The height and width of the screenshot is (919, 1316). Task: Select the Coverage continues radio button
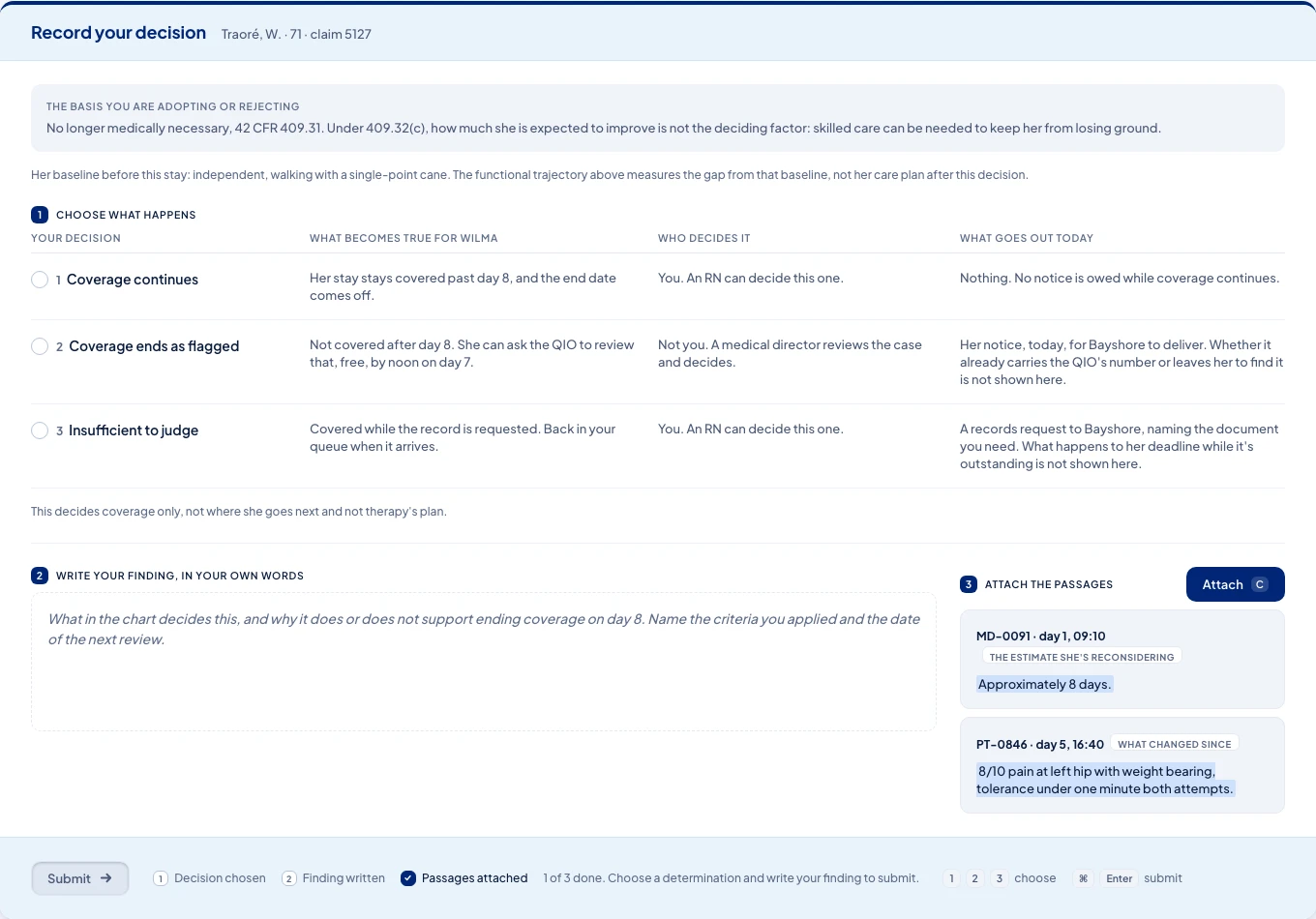coord(40,280)
